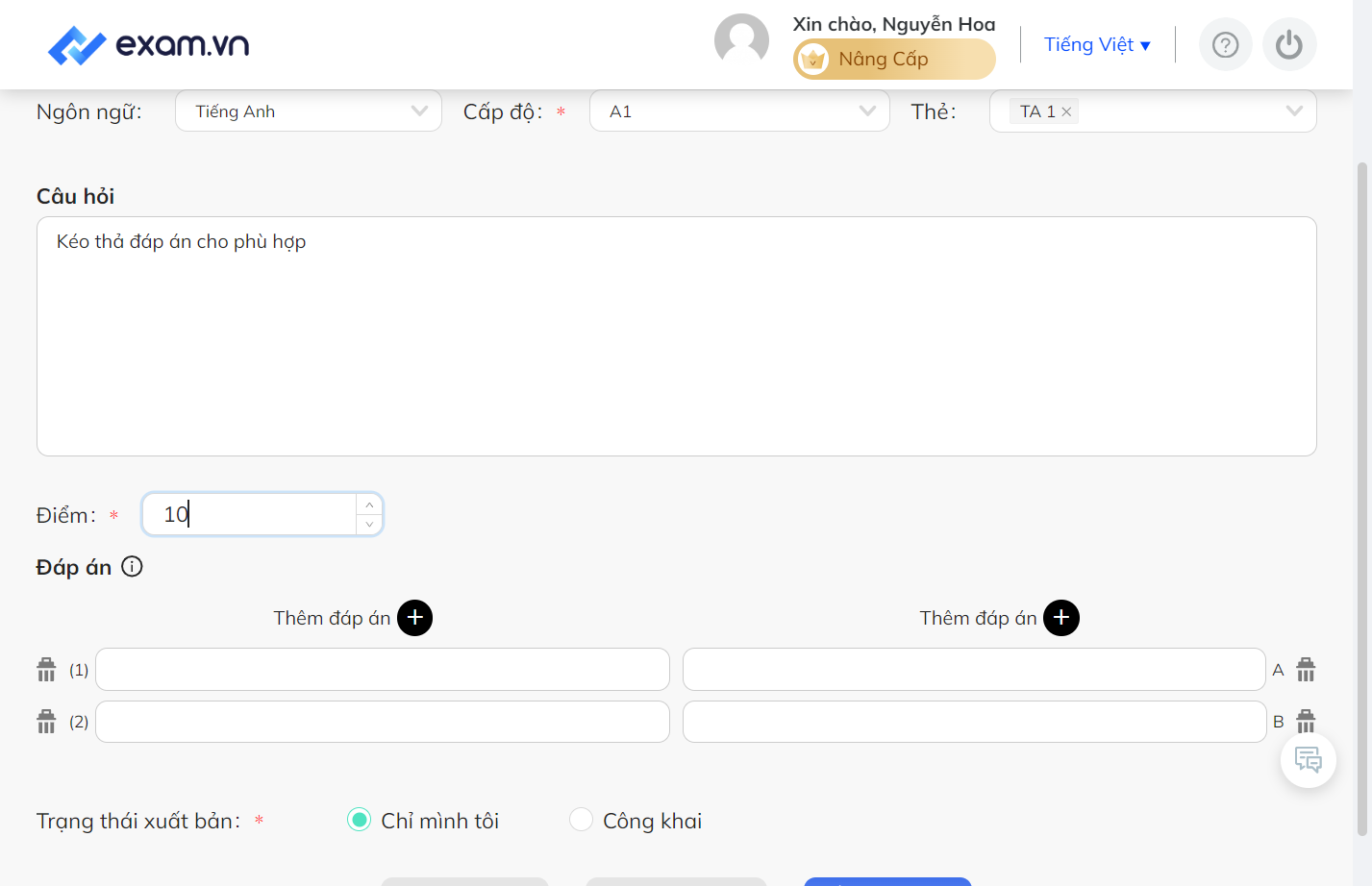
Task: Open the Ngôn ngữ dropdown showing Tiếng Anh
Action: tap(309, 111)
